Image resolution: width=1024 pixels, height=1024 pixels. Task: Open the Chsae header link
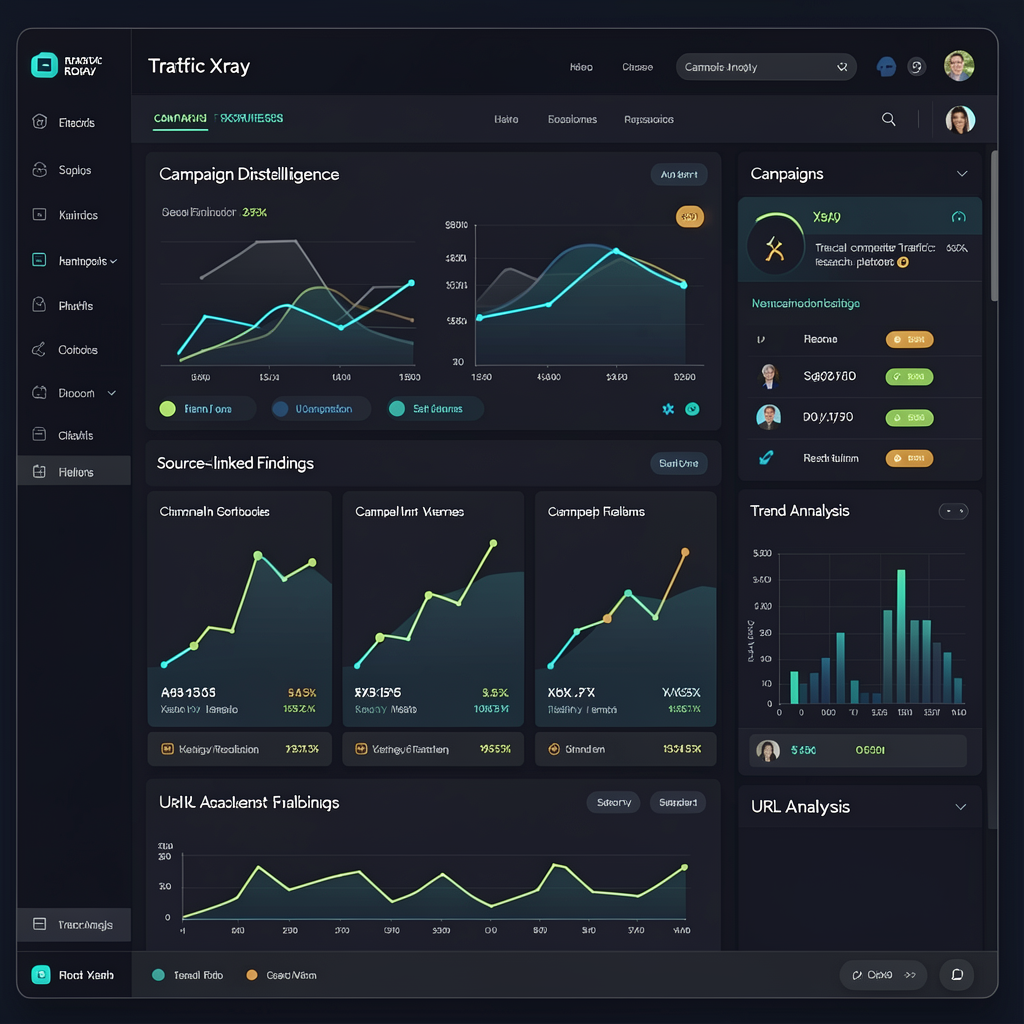point(637,67)
